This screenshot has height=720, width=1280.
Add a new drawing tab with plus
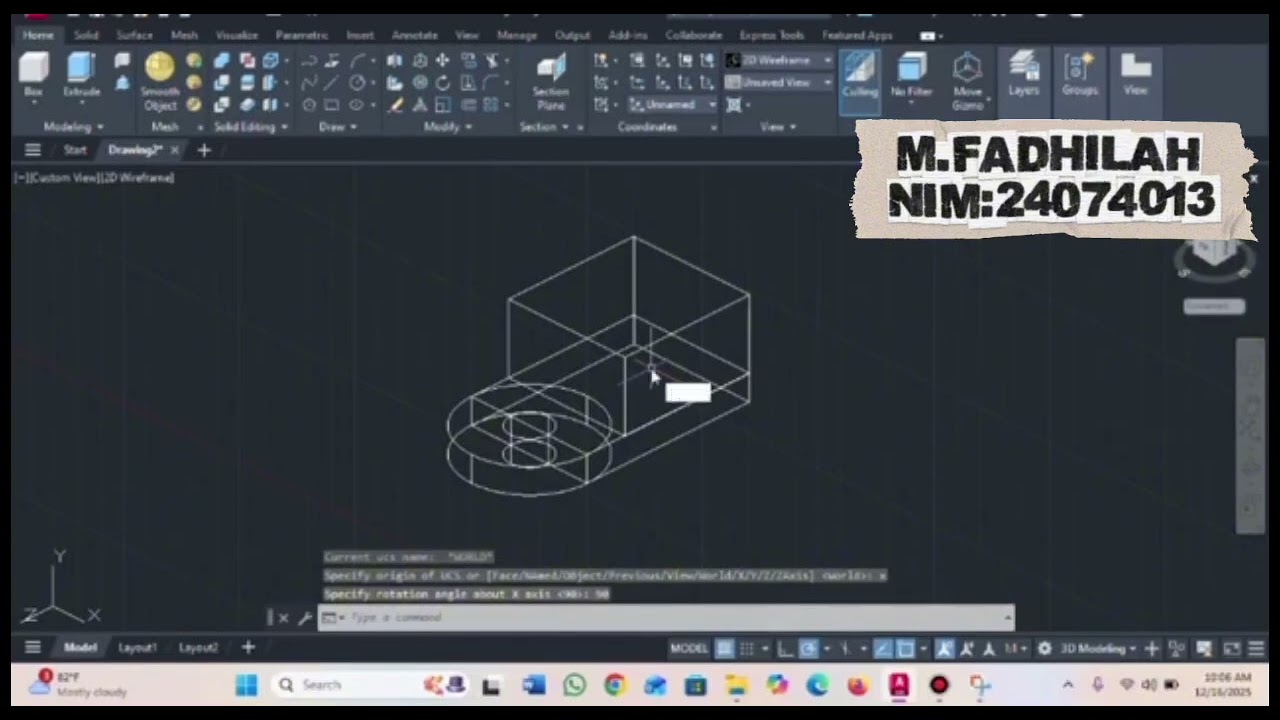[x=204, y=150]
